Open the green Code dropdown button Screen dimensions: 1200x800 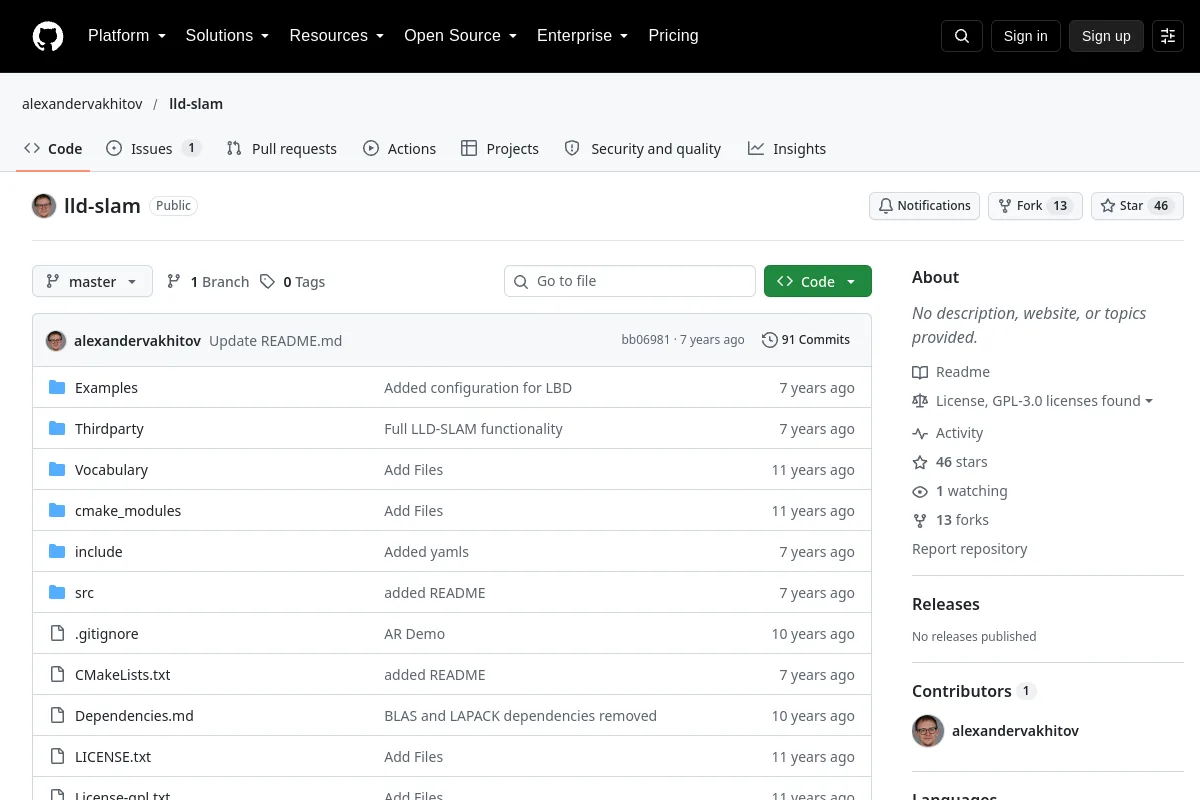[x=818, y=281]
